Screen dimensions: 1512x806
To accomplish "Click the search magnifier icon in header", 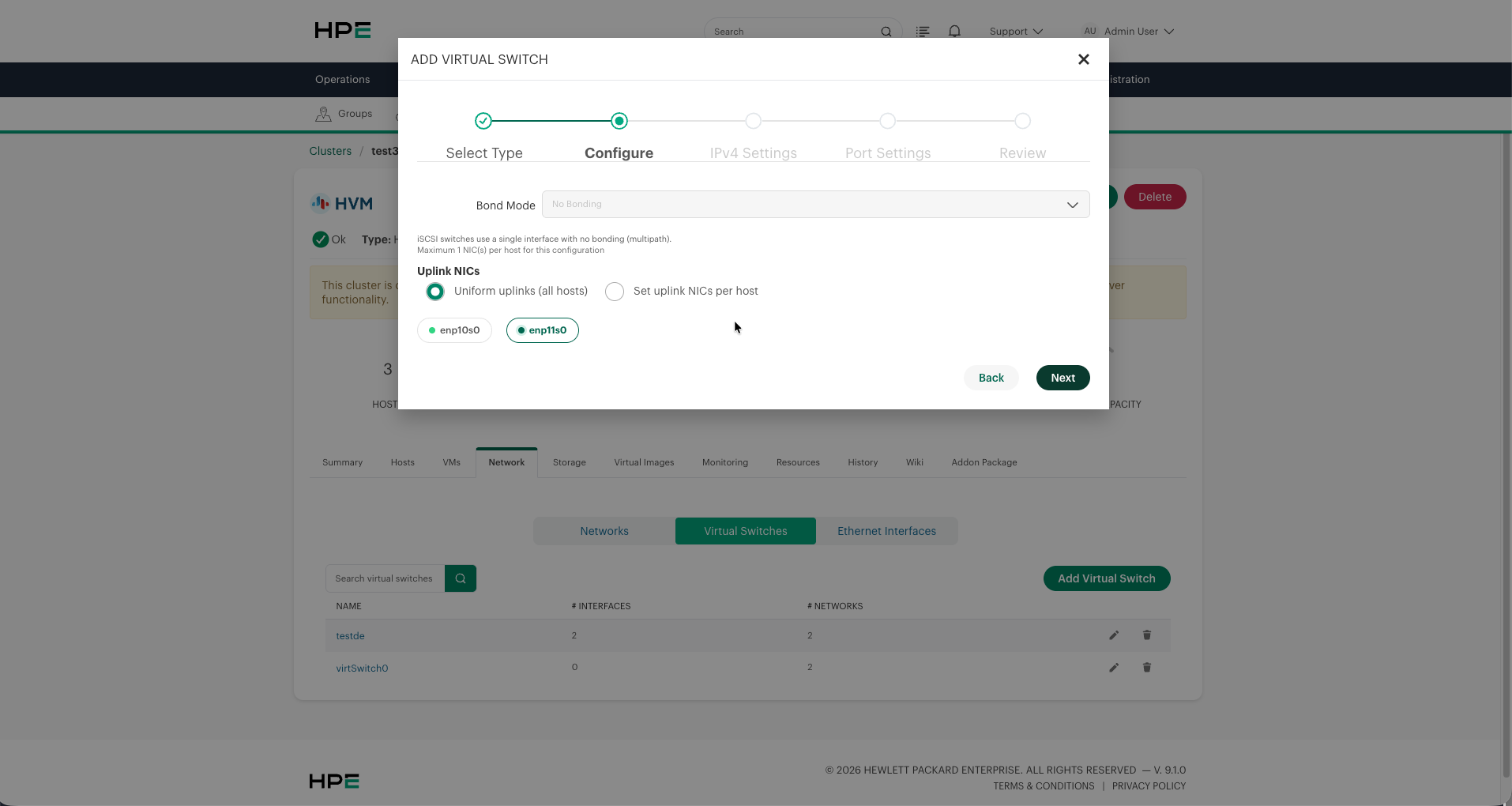I will tap(886, 32).
